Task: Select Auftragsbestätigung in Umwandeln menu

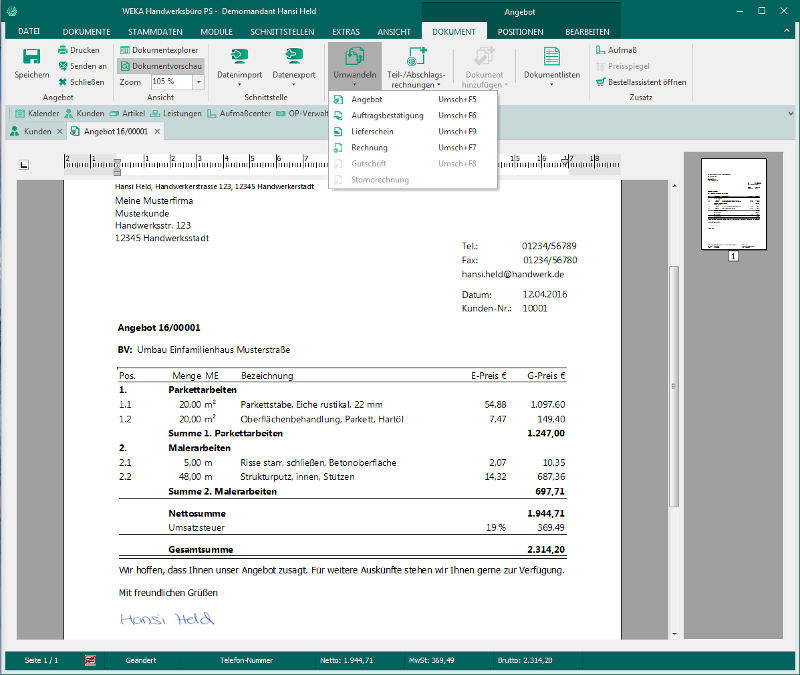Action: [x=413, y=115]
